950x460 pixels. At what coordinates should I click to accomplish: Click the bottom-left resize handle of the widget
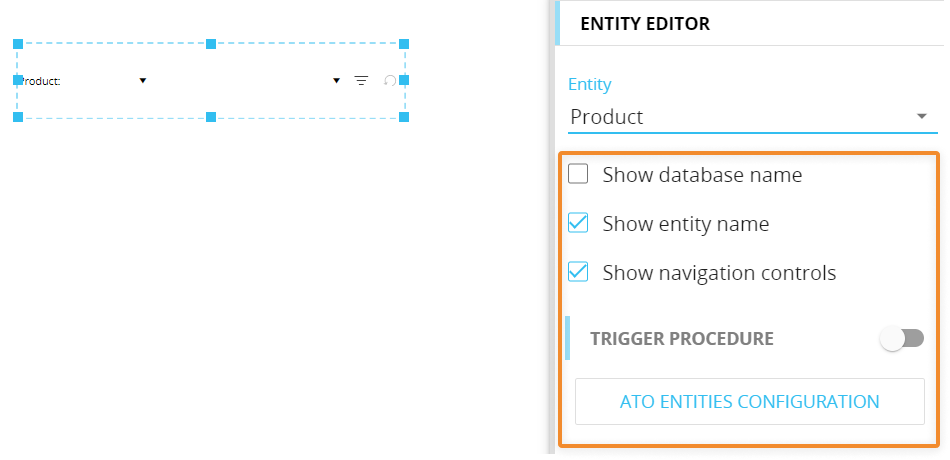pos(18,117)
